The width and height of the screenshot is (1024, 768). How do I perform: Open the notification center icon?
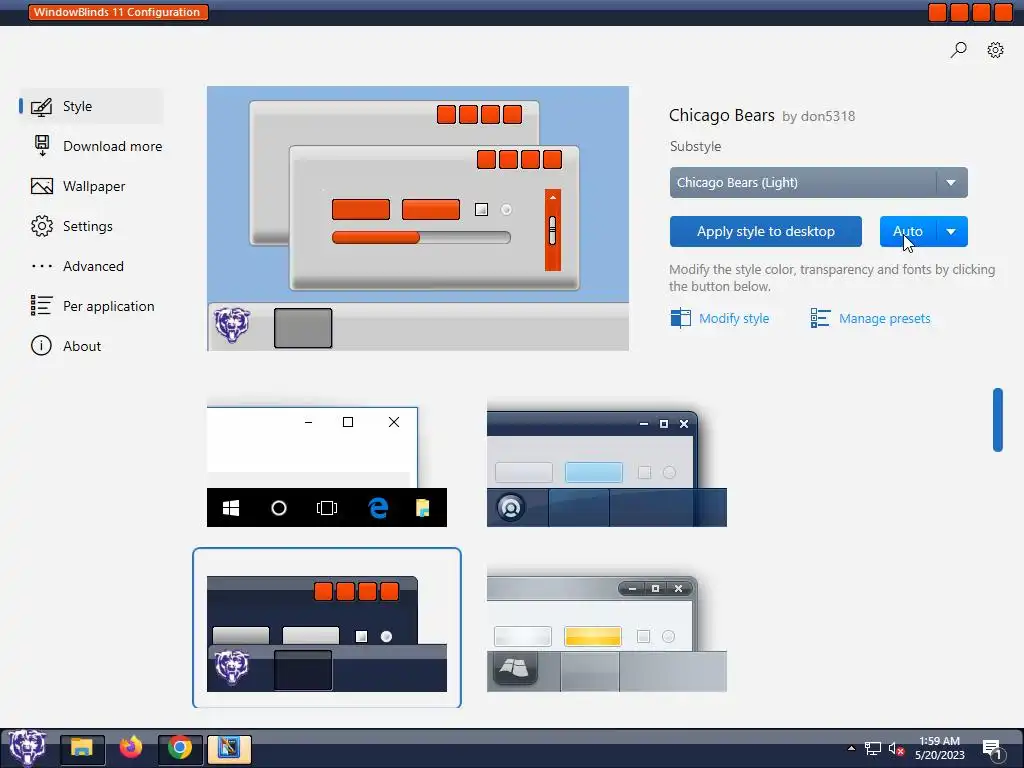click(992, 750)
